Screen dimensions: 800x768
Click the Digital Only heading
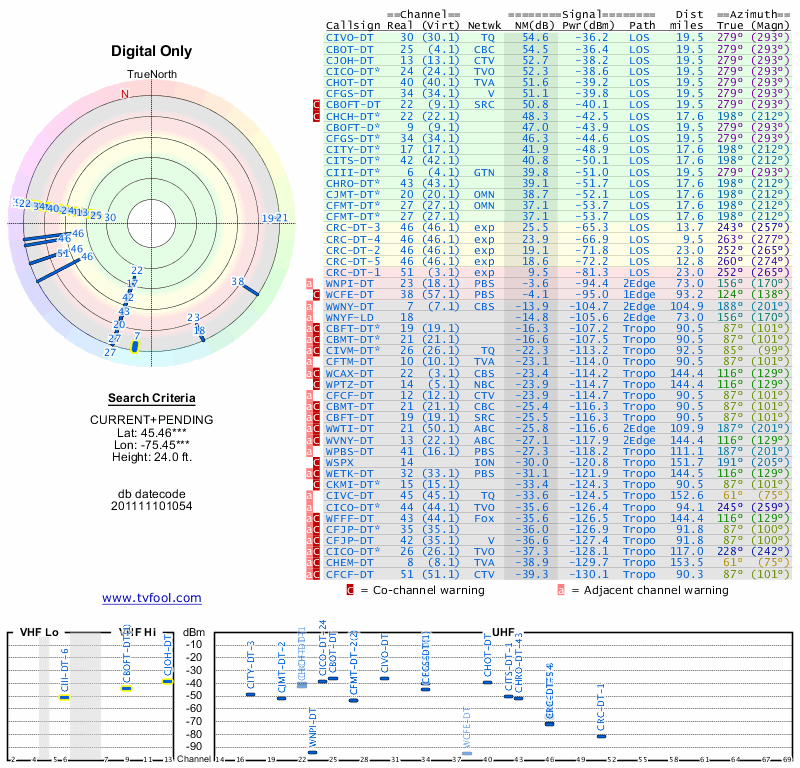[152, 51]
